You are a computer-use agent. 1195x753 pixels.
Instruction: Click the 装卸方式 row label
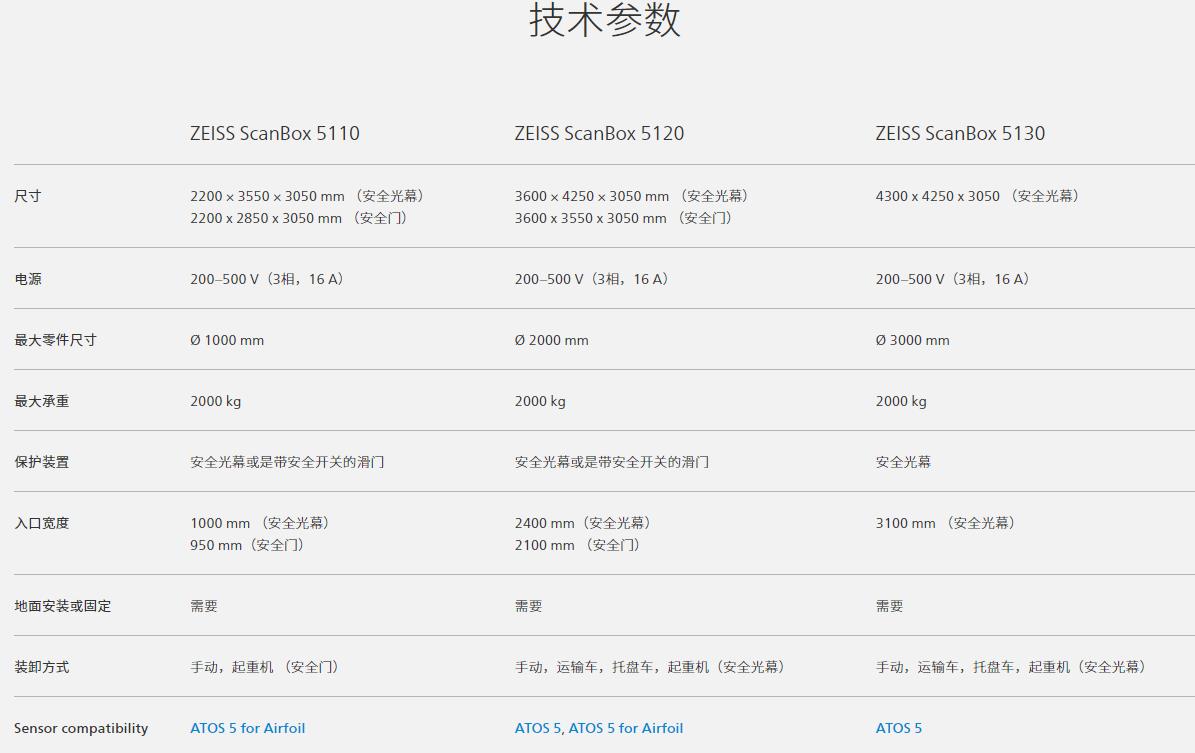[41, 667]
